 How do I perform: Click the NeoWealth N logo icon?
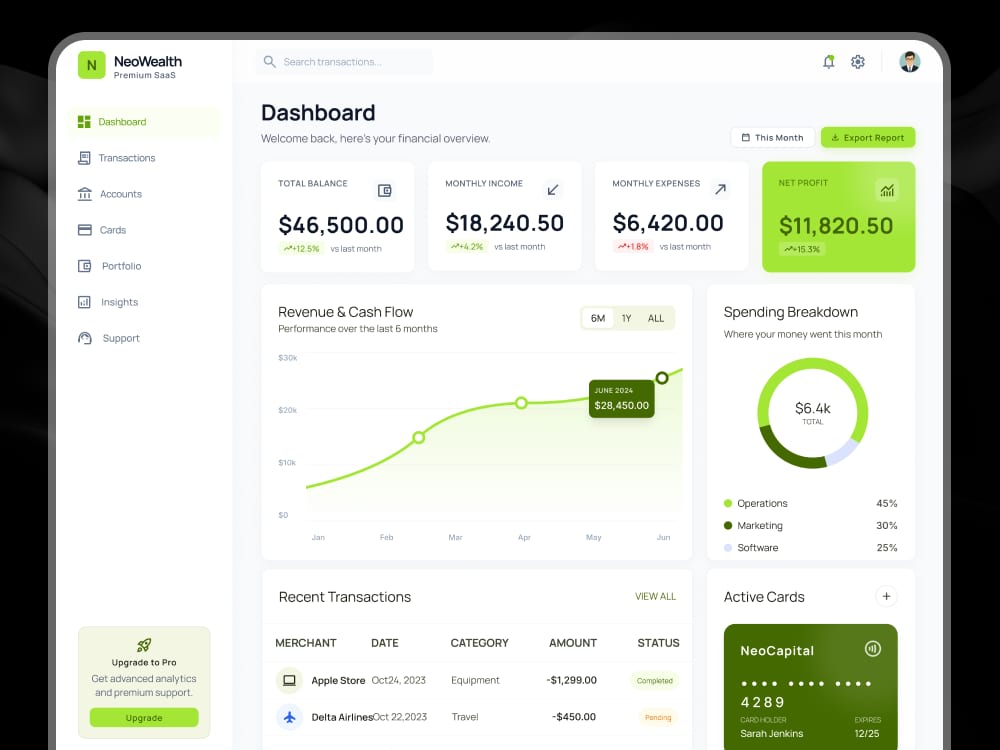coord(92,65)
